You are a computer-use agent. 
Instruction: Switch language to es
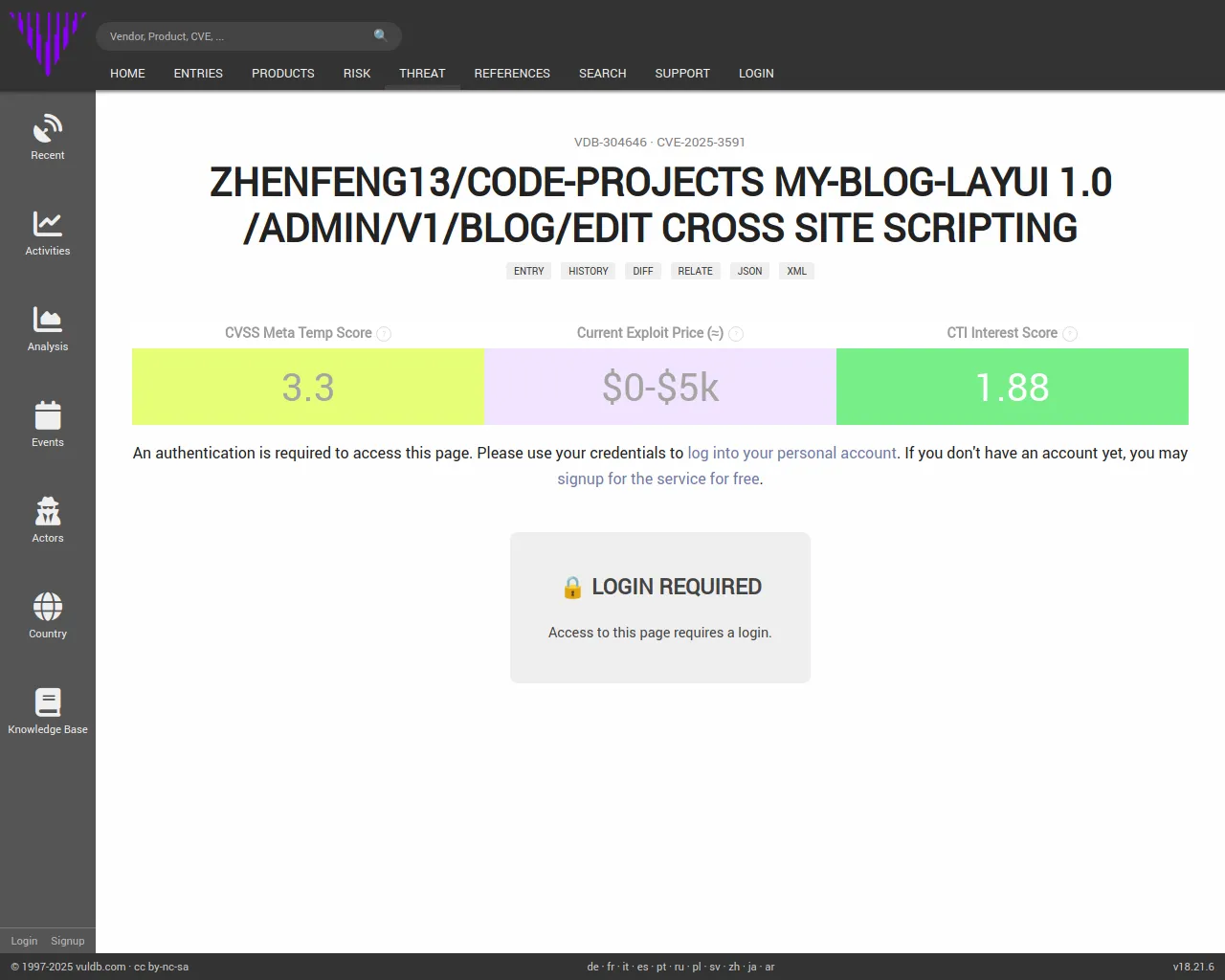642,967
